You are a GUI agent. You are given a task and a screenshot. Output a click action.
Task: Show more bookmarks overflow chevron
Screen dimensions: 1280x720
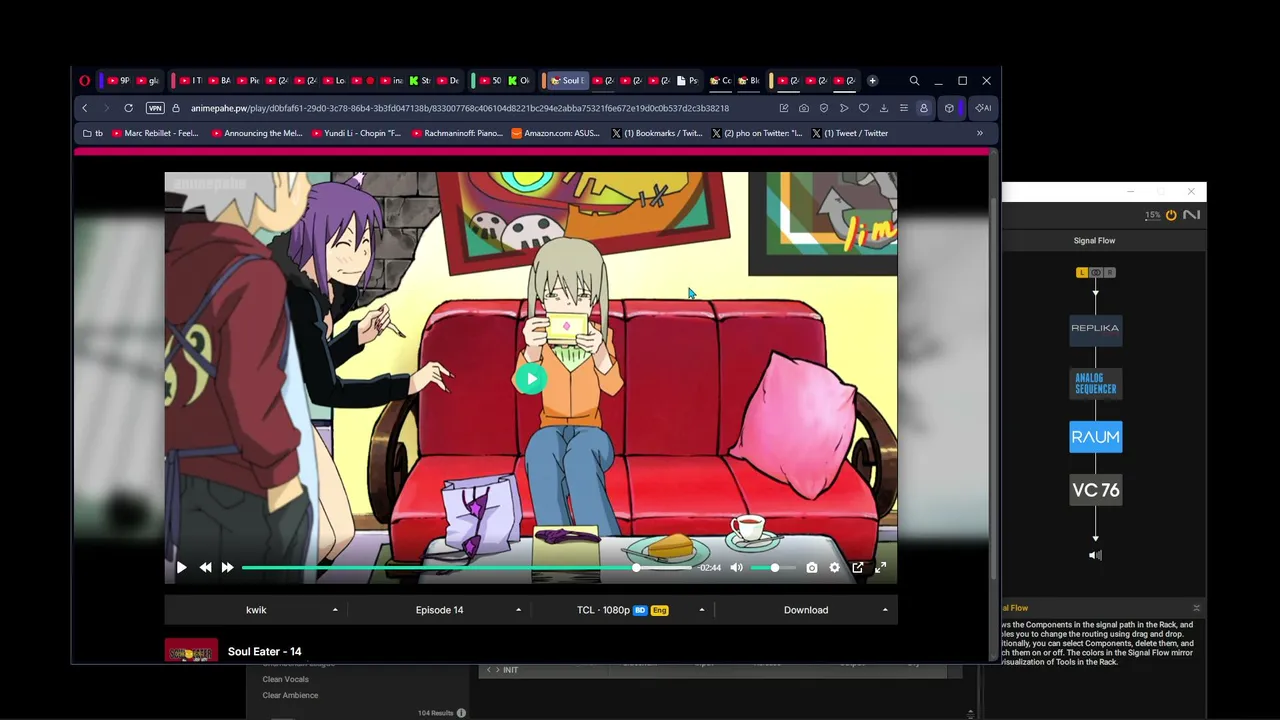(980, 133)
